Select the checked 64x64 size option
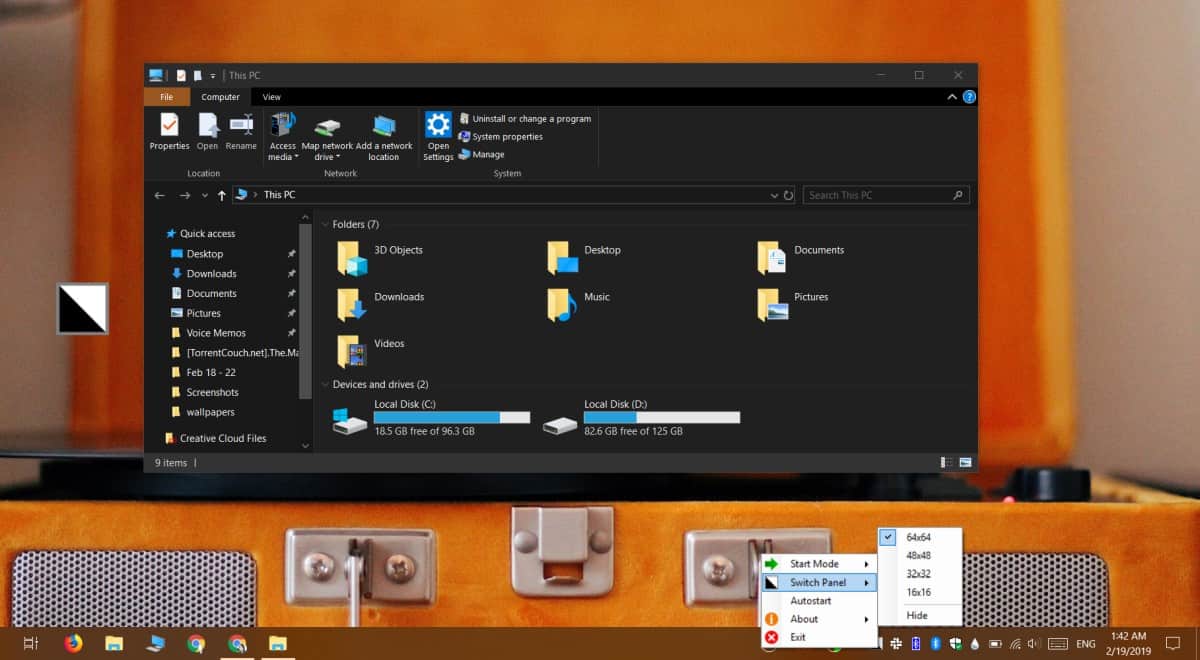Image resolution: width=1200 pixels, height=660 pixels. 920,537
